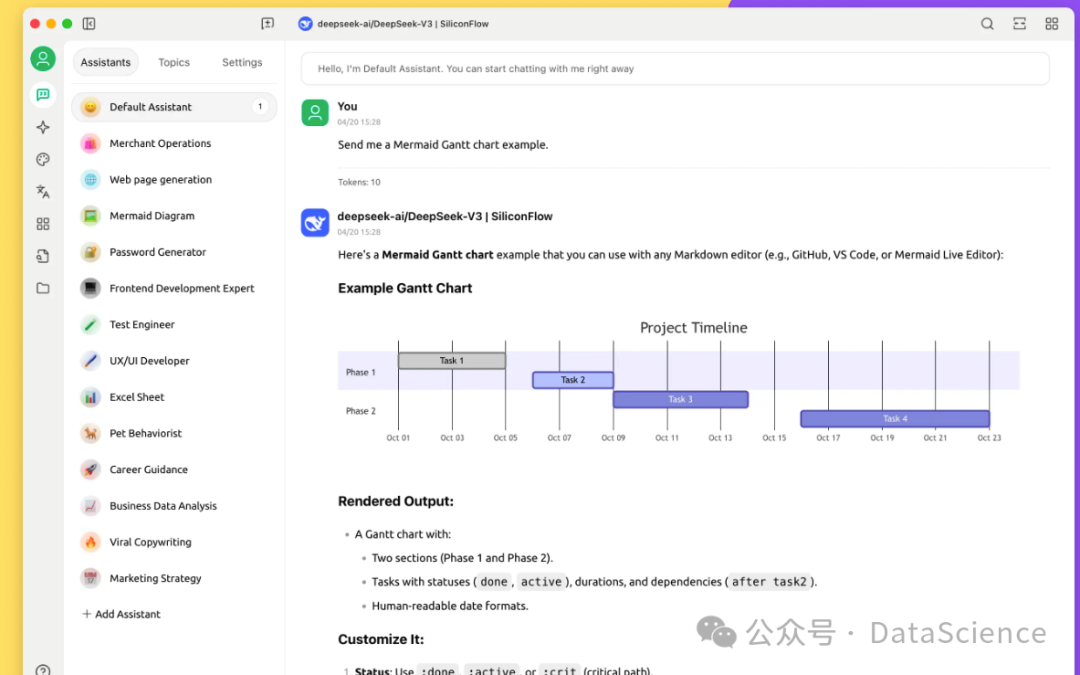The height and width of the screenshot is (675, 1080).
Task: Click the deepseek-ai/DeepSeek-V3 sender name in chat
Action: 445,216
